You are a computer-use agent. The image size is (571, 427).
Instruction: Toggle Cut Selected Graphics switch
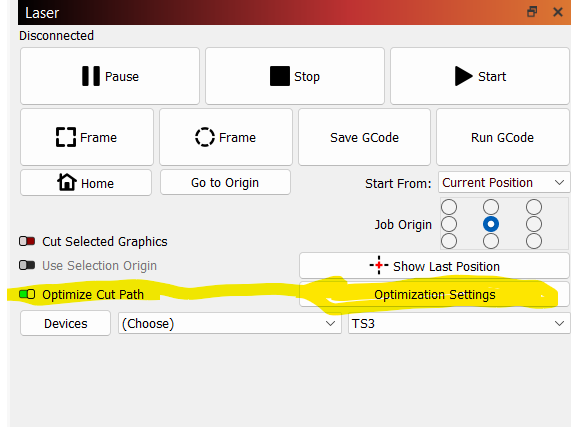27,241
